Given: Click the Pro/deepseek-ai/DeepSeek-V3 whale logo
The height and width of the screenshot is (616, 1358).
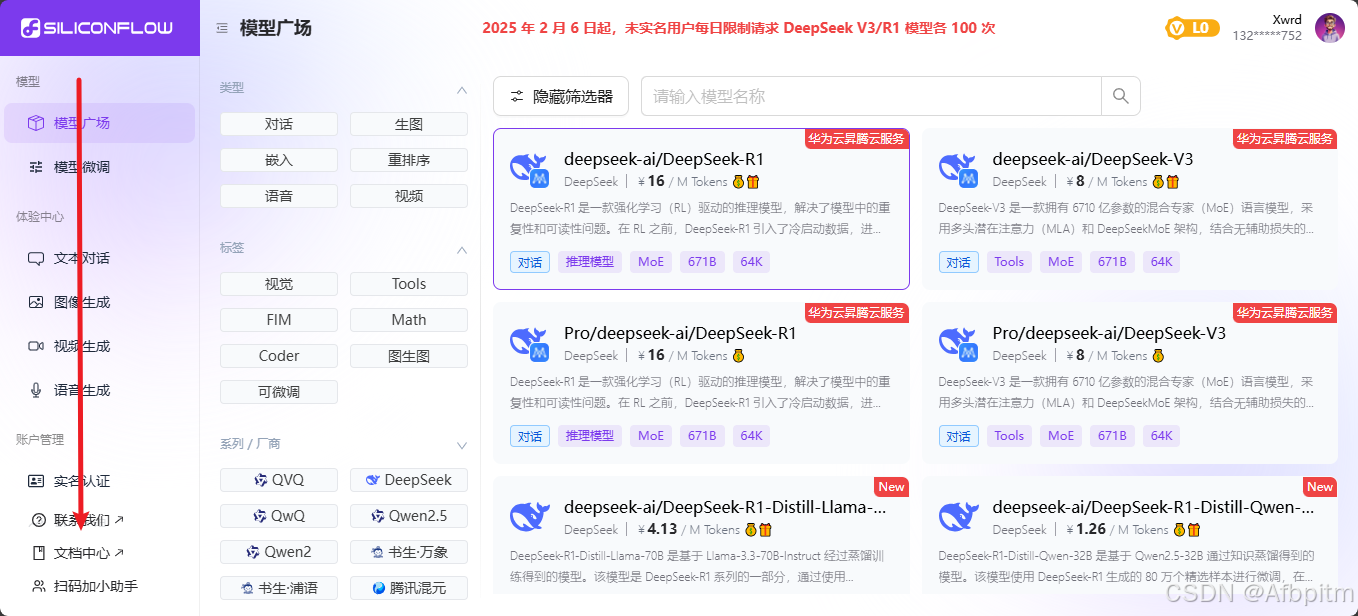Looking at the screenshot, I should 958,343.
